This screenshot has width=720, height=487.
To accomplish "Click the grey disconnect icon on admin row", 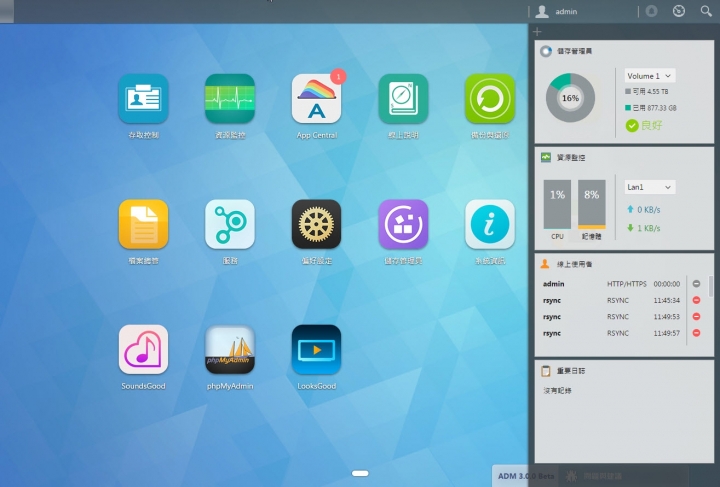I will 697,284.
